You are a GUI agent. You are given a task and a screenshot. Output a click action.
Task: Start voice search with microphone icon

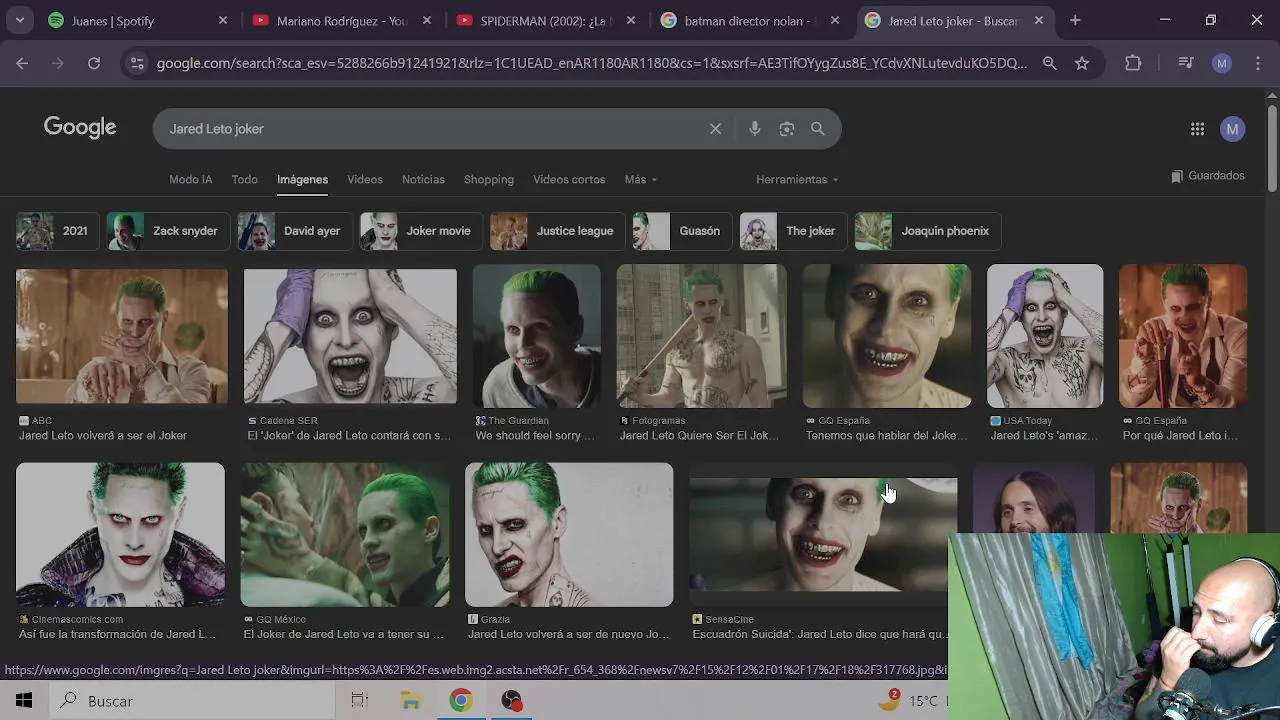755,129
